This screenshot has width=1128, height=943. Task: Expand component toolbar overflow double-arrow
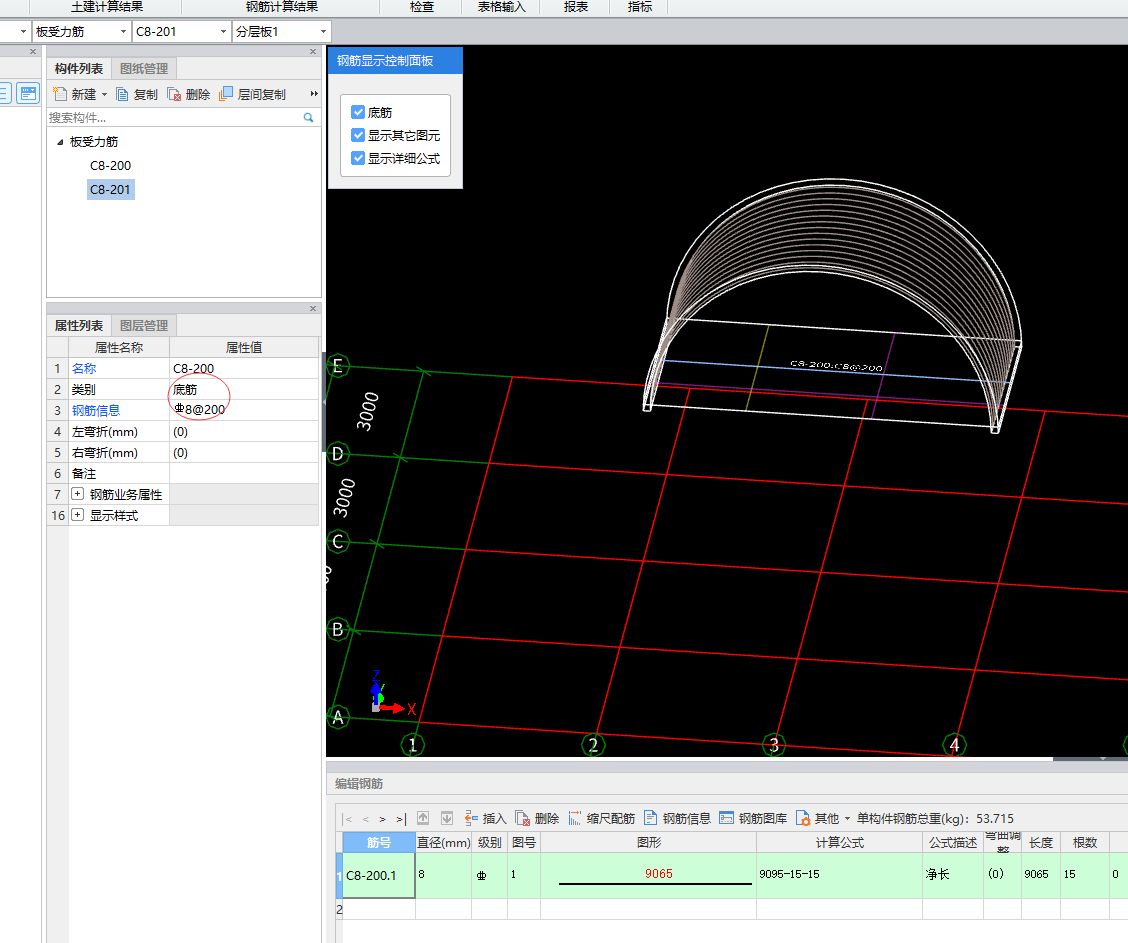(314, 94)
